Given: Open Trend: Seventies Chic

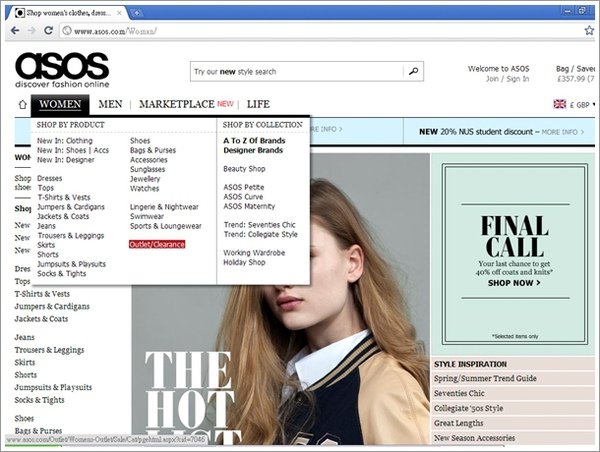Looking at the screenshot, I should click(x=259, y=225).
